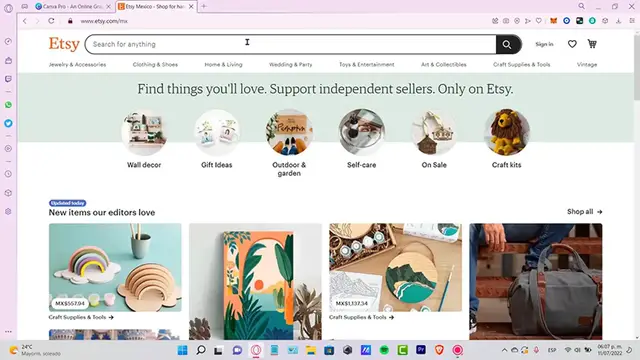Screen dimensions: 640x360
Task: Open a new browser tab
Action: (x=204, y=6)
